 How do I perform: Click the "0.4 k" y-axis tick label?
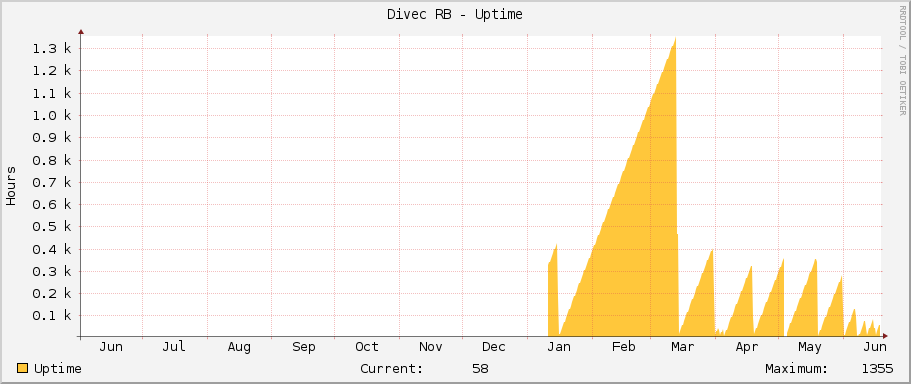coord(52,249)
